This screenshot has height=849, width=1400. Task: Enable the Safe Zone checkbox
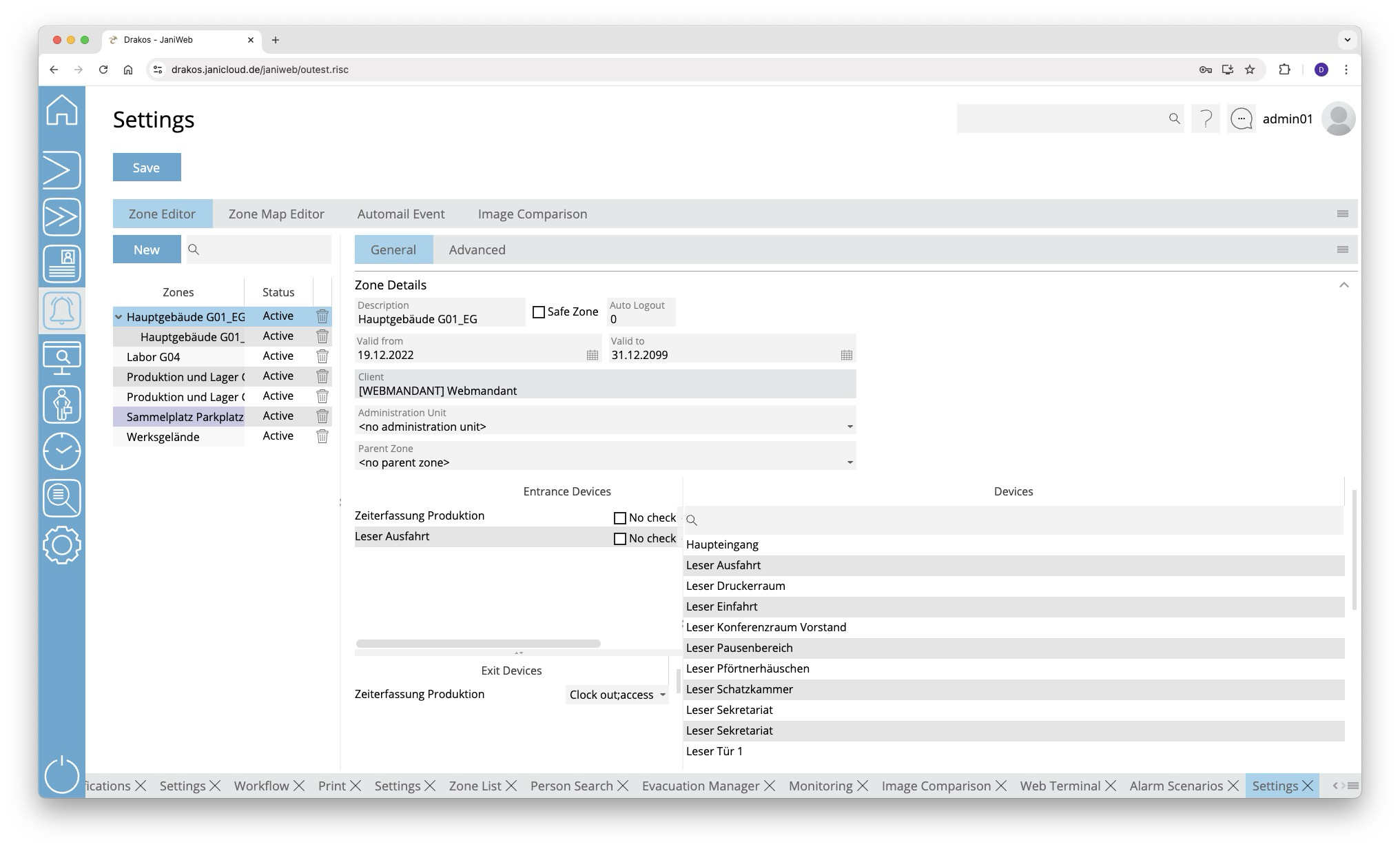click(x=539, y=312)
